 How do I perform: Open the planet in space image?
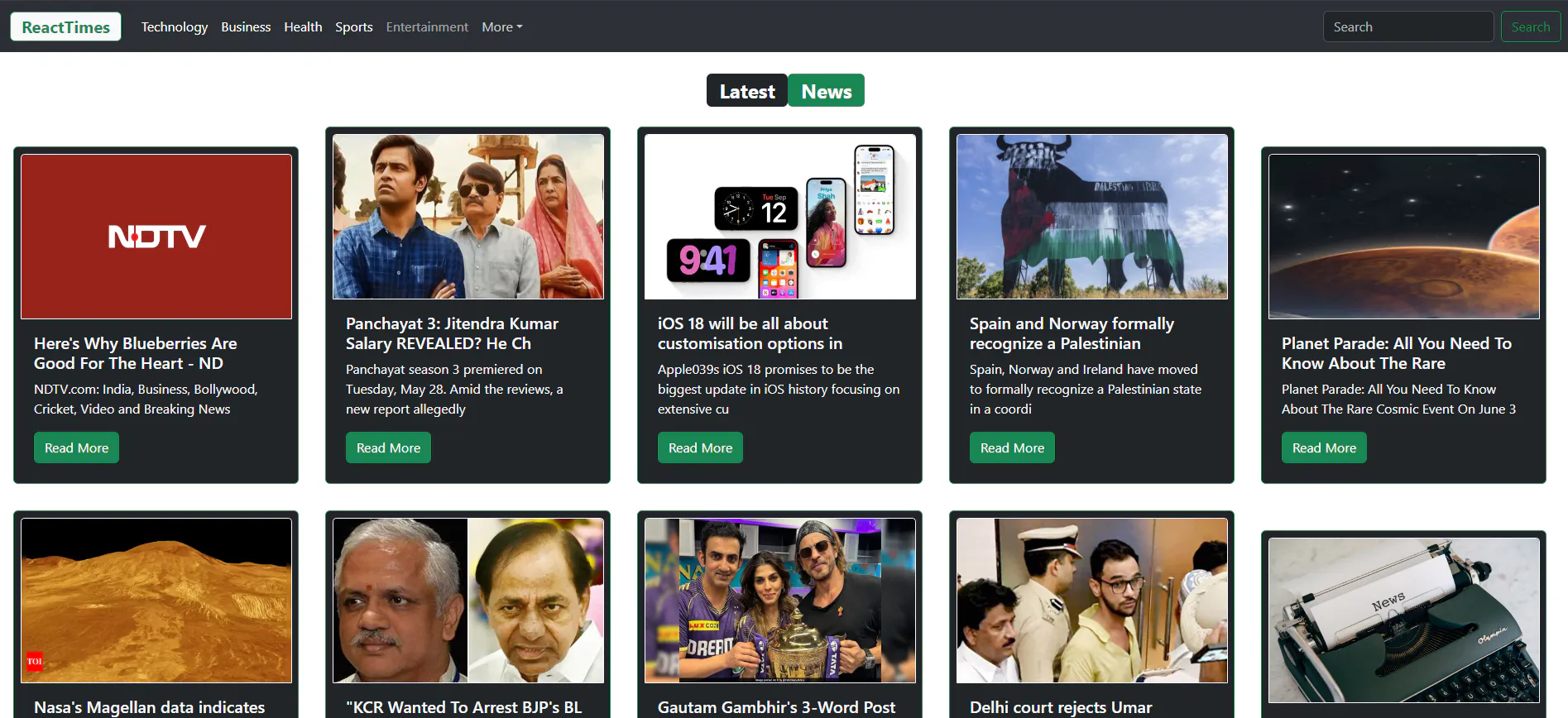pos(1404,237)
